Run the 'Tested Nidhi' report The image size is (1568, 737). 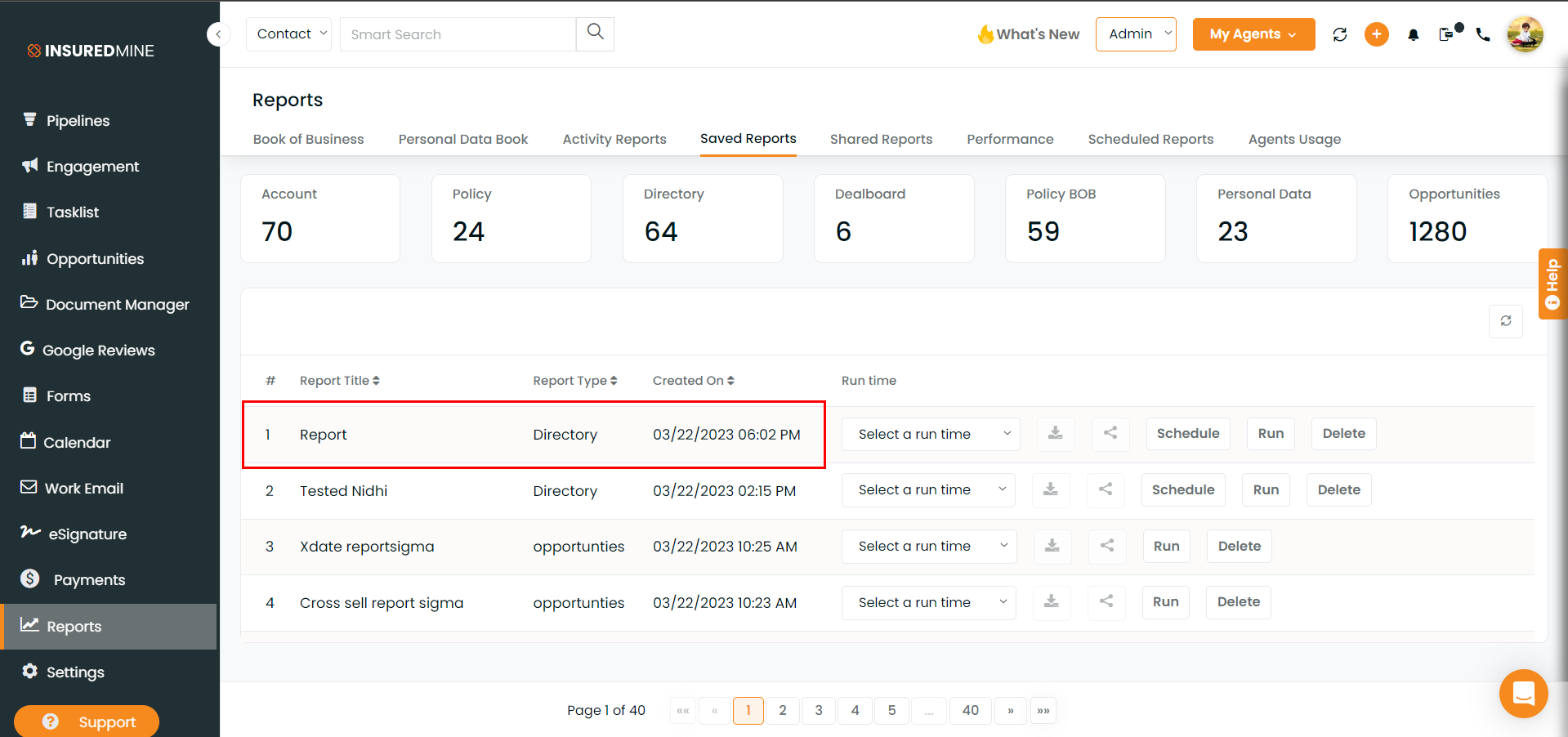1266,490
